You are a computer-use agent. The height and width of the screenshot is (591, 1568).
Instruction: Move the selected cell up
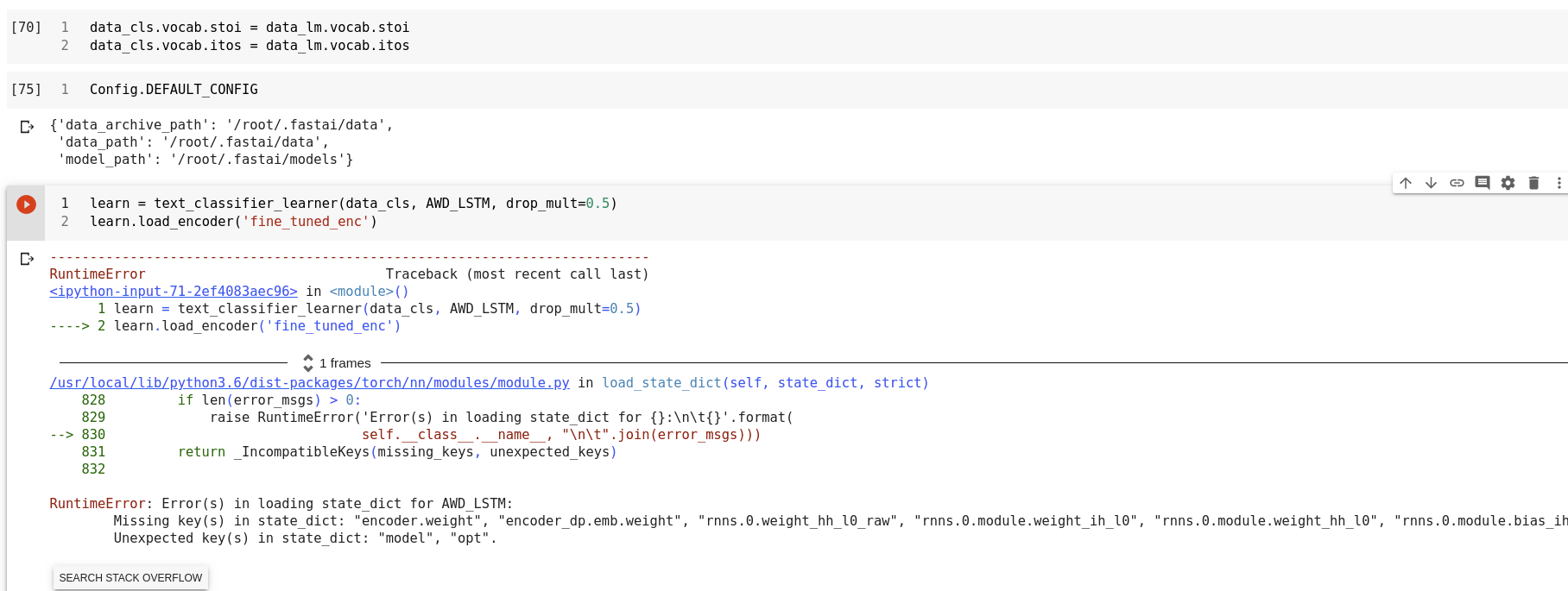pos(1406,183)
